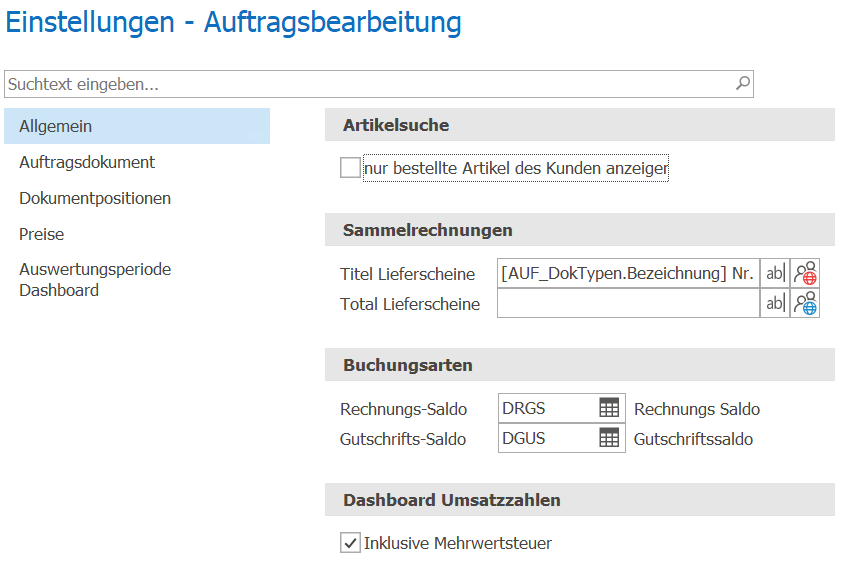This screenshot has height=567, width=846.
Task: Open lookup table for Rechnungs-Saldo DRGS
Action: coord(609,408)
